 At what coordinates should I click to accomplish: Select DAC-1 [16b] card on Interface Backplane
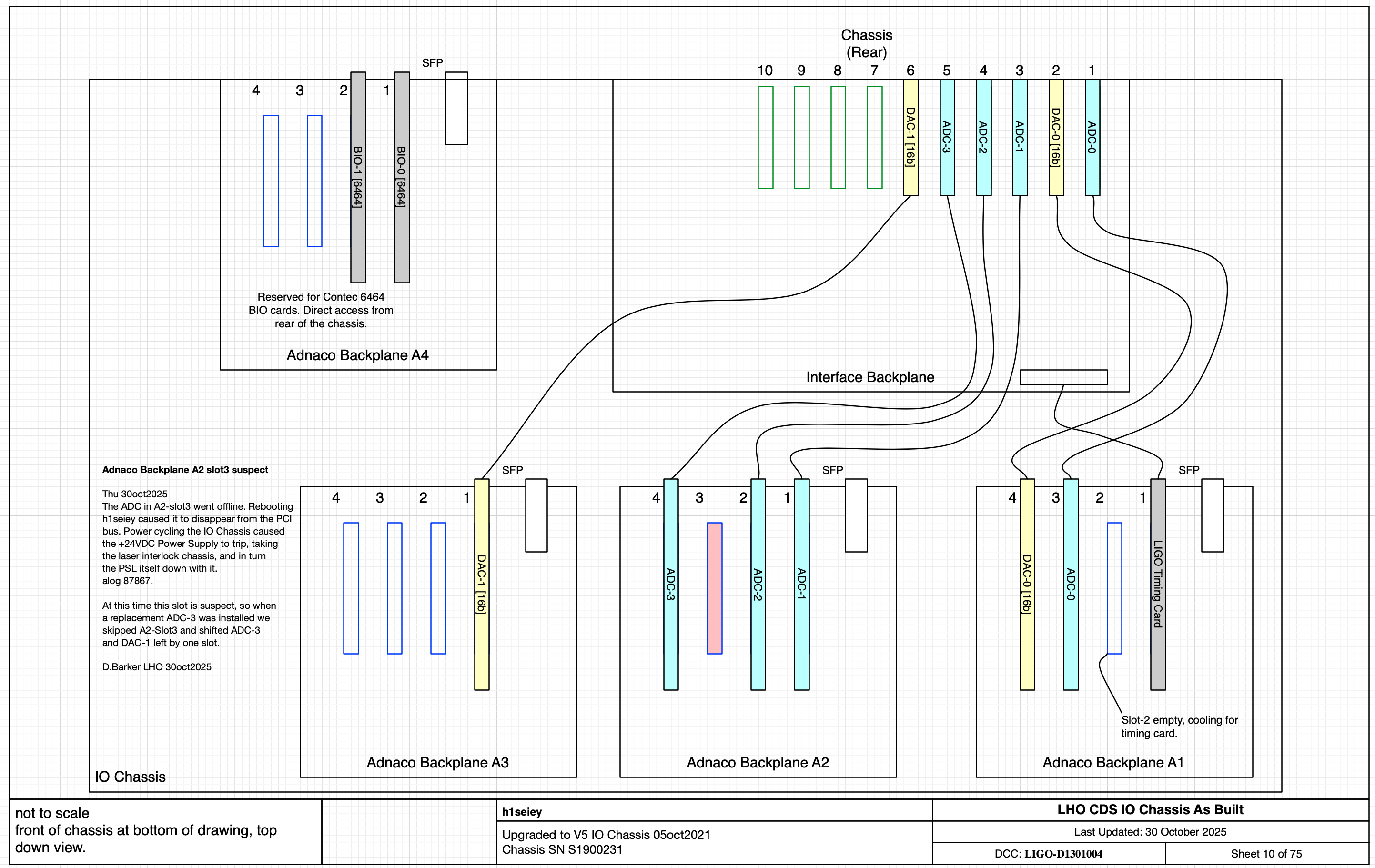911,137
